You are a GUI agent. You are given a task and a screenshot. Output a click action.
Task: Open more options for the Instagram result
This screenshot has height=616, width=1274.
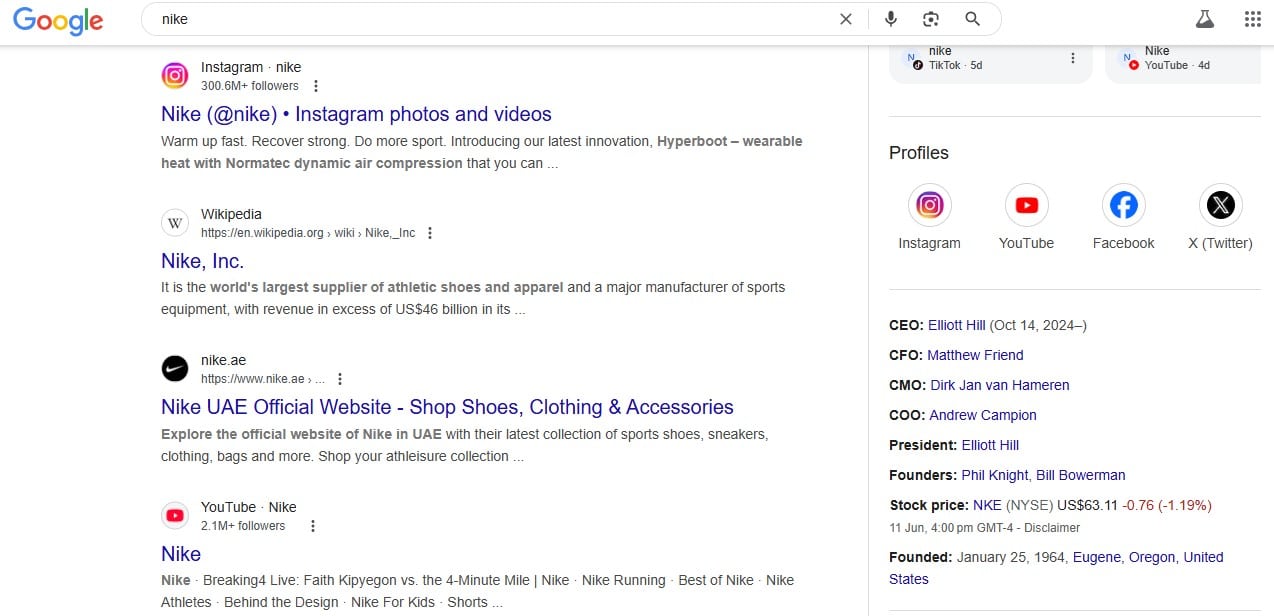point(316,86)
